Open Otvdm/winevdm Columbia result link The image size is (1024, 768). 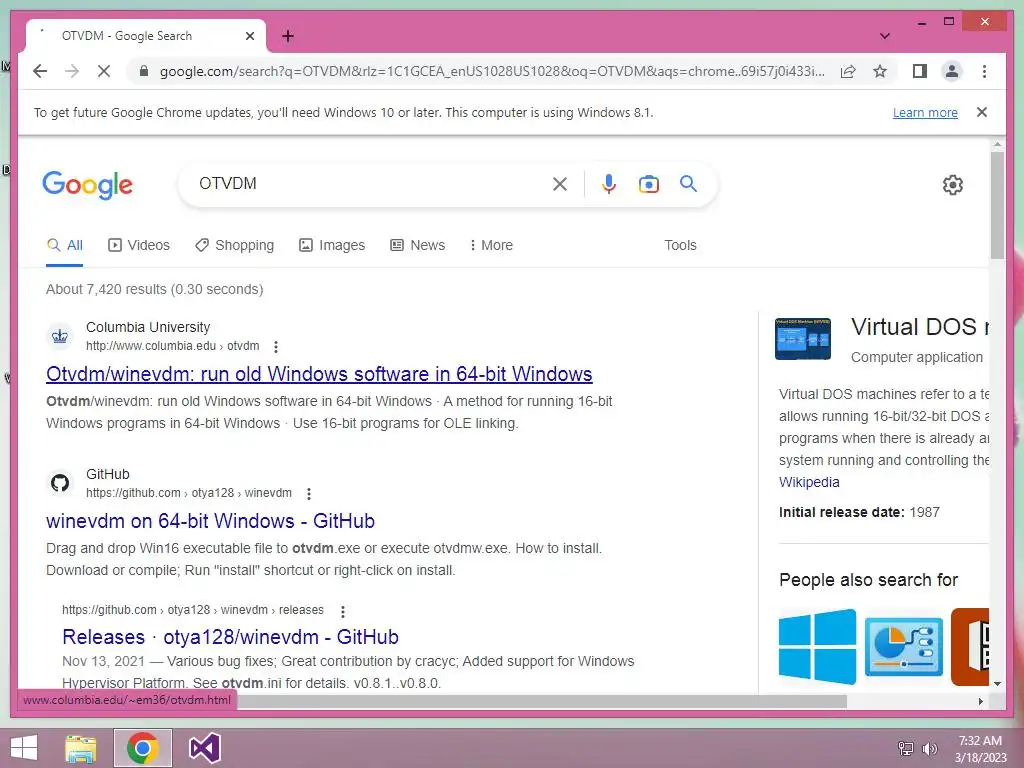[319, 374]
